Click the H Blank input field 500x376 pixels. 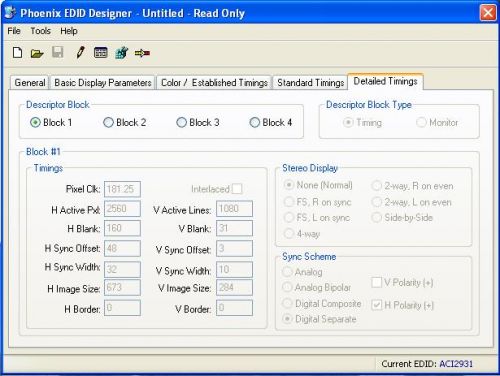(x=122, y=228)
